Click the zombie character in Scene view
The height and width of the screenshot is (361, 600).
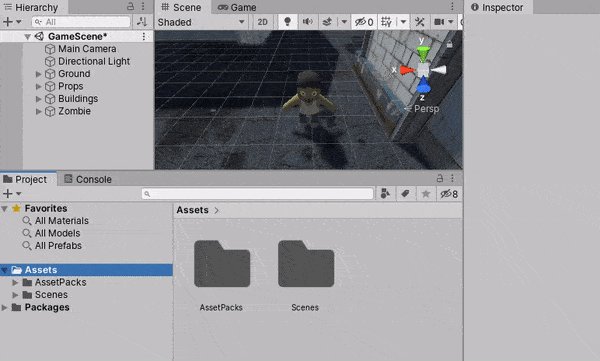(309, 98)
